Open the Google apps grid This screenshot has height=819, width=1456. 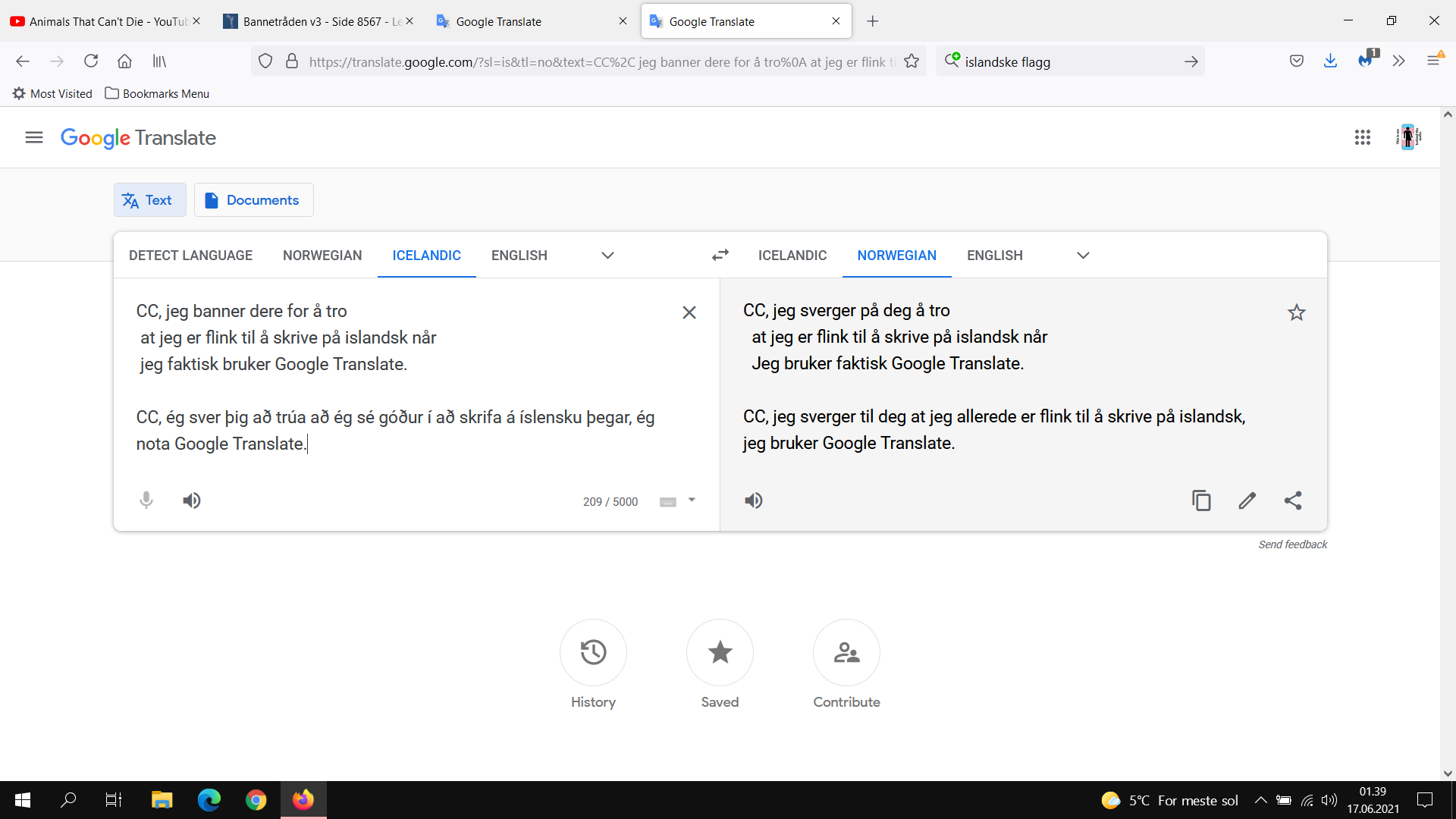click(x=1363, y=137)
